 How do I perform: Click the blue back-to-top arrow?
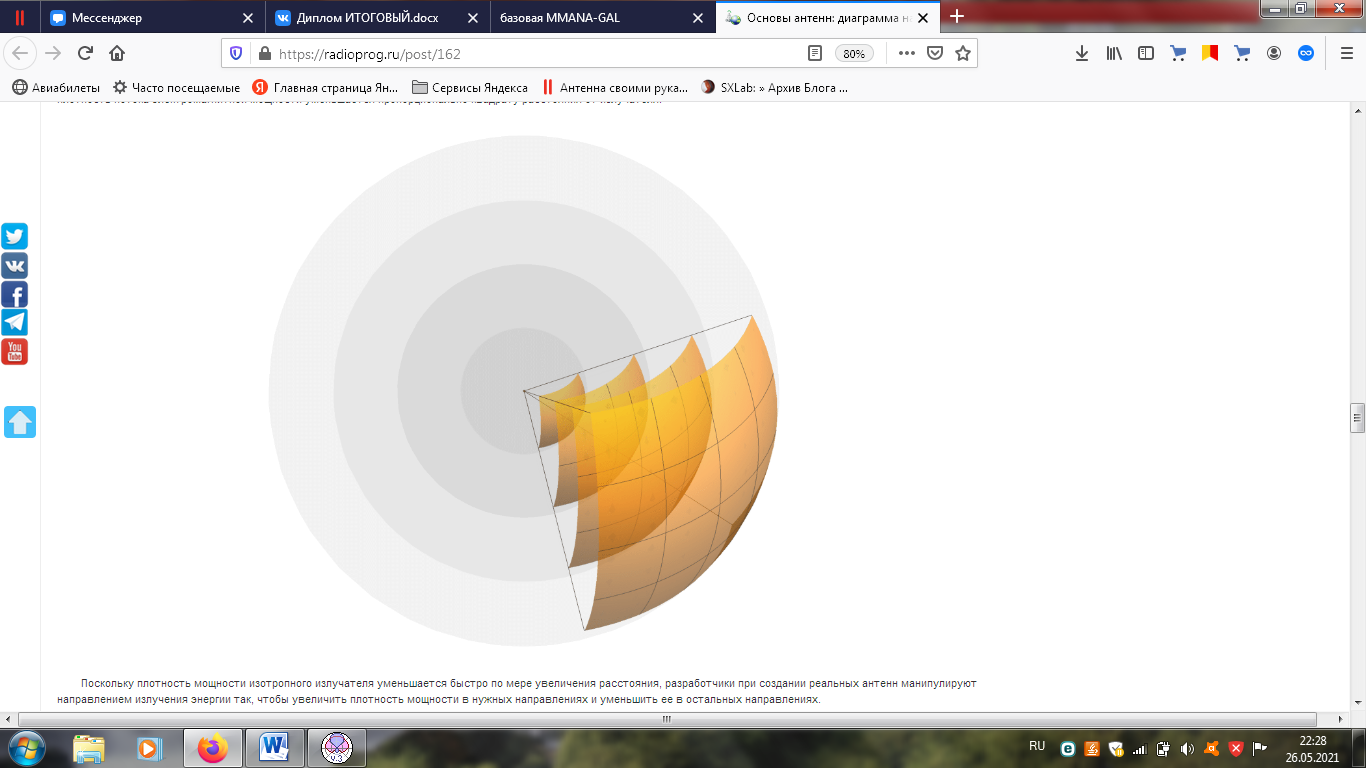(x=20, y=422)
